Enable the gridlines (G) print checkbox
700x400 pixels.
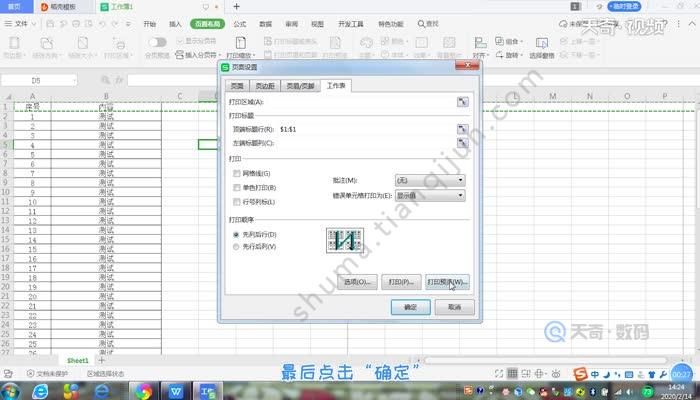(237, 173)
